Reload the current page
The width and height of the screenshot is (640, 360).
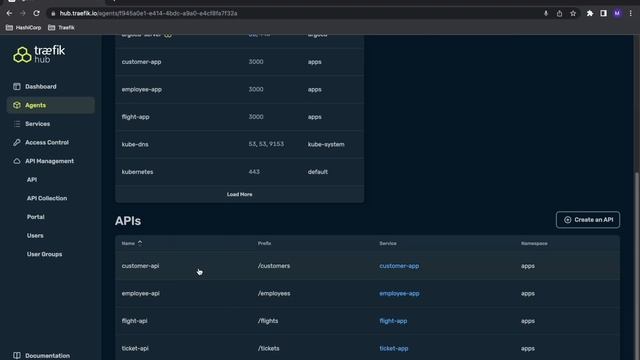click(x=36, y=13)
